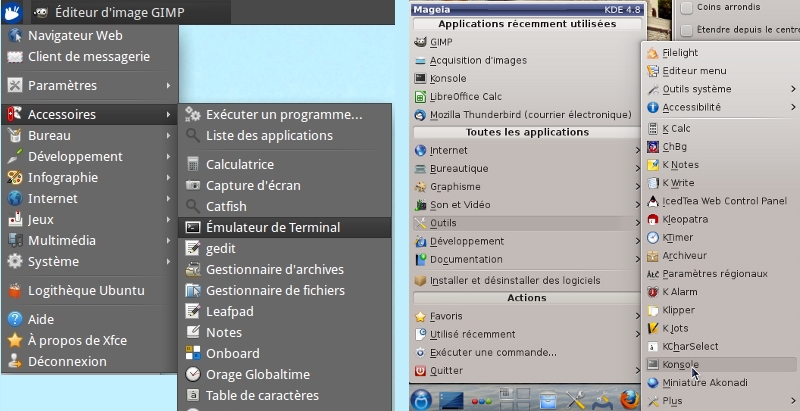This screenshot has height=411, width=800.
Task: Select Acquisition d'images entry
Action: [527, 60]
